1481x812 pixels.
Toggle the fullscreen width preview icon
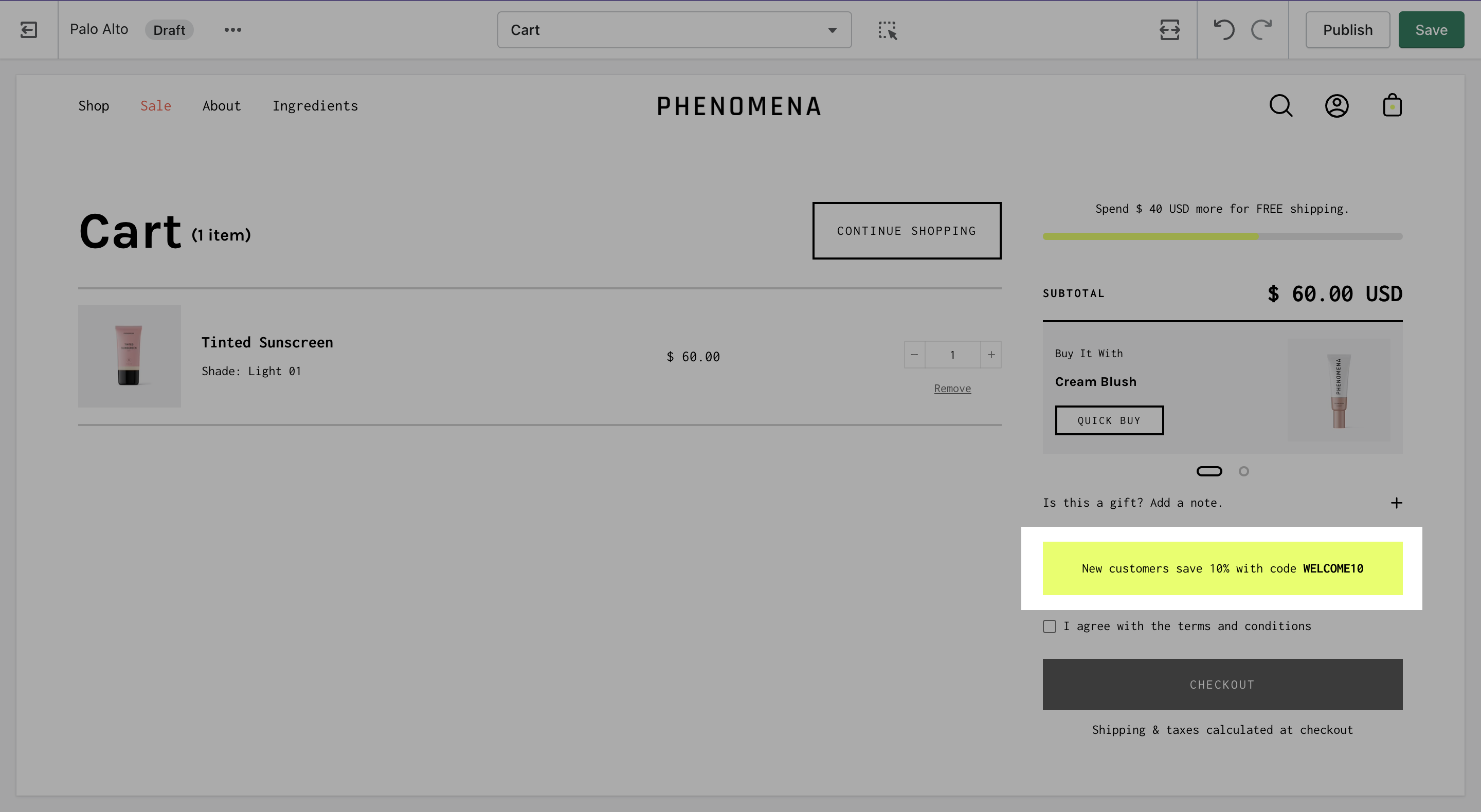tap(1169, 30)
